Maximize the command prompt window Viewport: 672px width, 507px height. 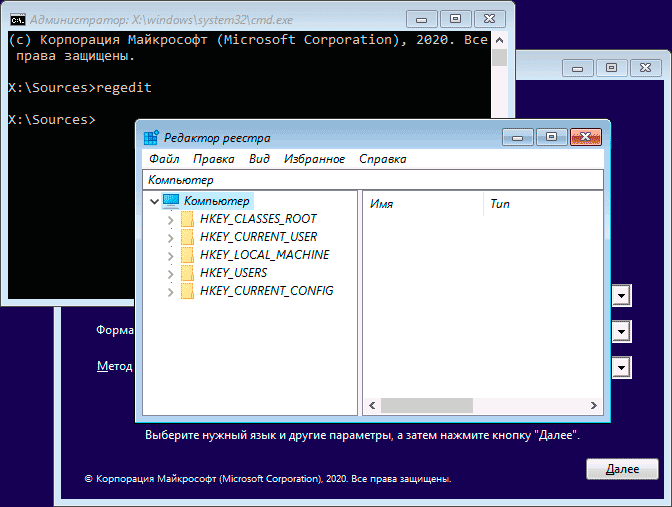point(456,19)
